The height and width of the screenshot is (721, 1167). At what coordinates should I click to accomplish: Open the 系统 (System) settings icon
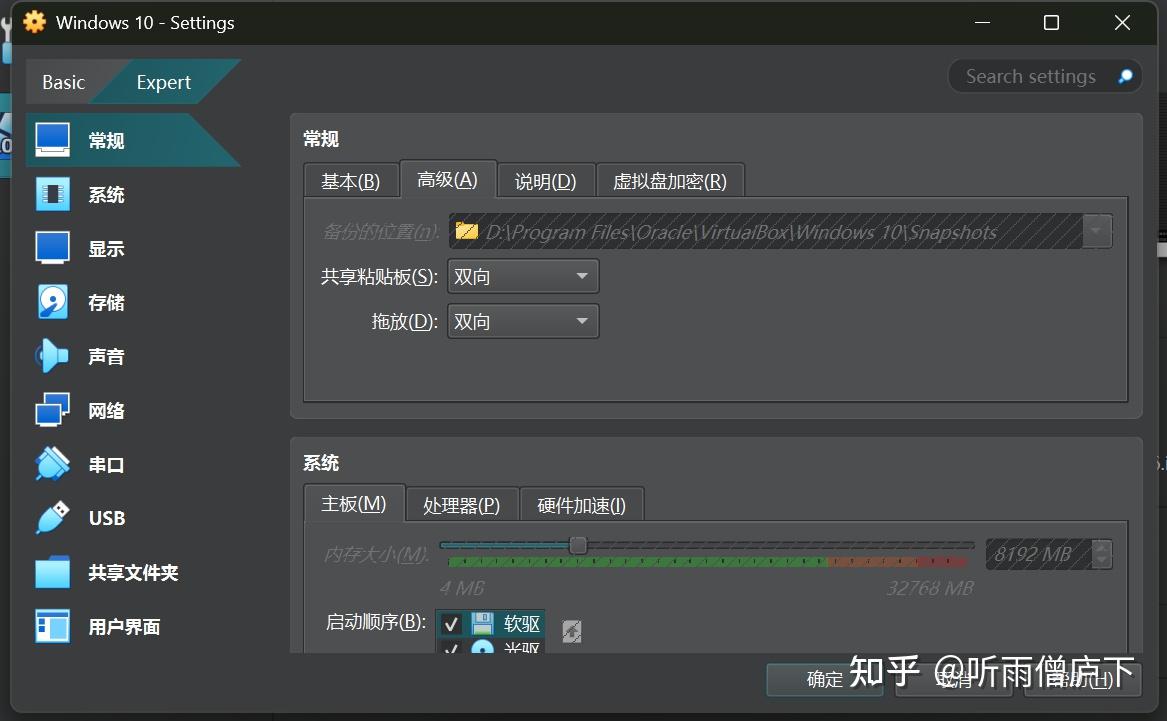click(53, 194)
